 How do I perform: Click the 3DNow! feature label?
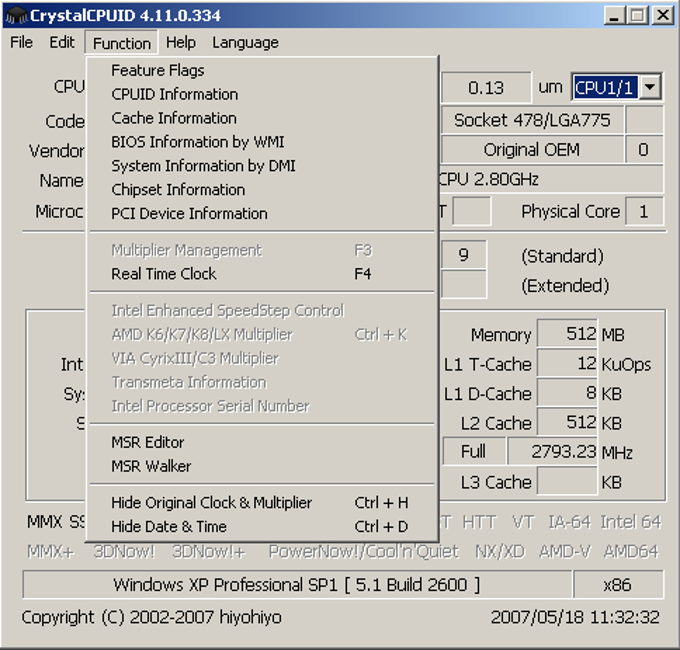pos(124,552)
